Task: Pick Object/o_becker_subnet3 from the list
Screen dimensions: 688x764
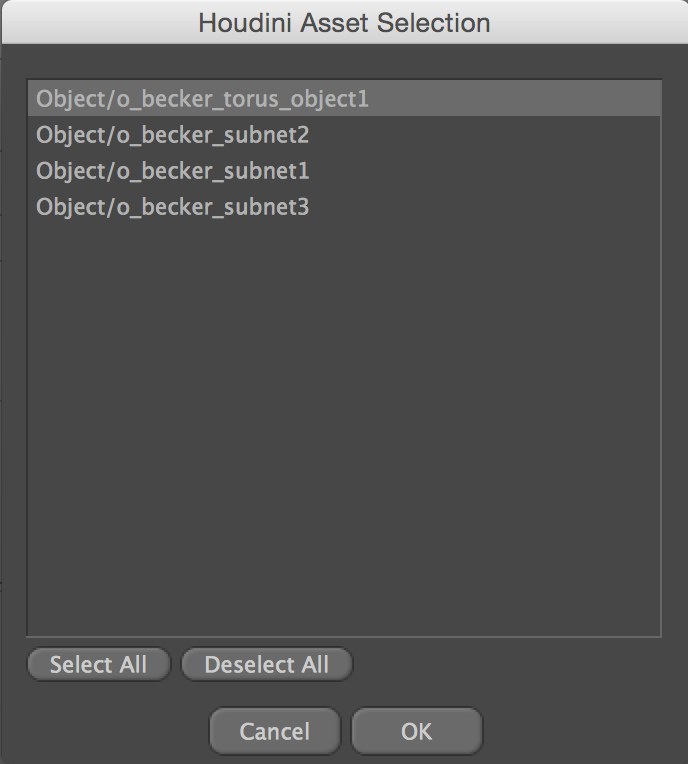Action: (344, 207)
